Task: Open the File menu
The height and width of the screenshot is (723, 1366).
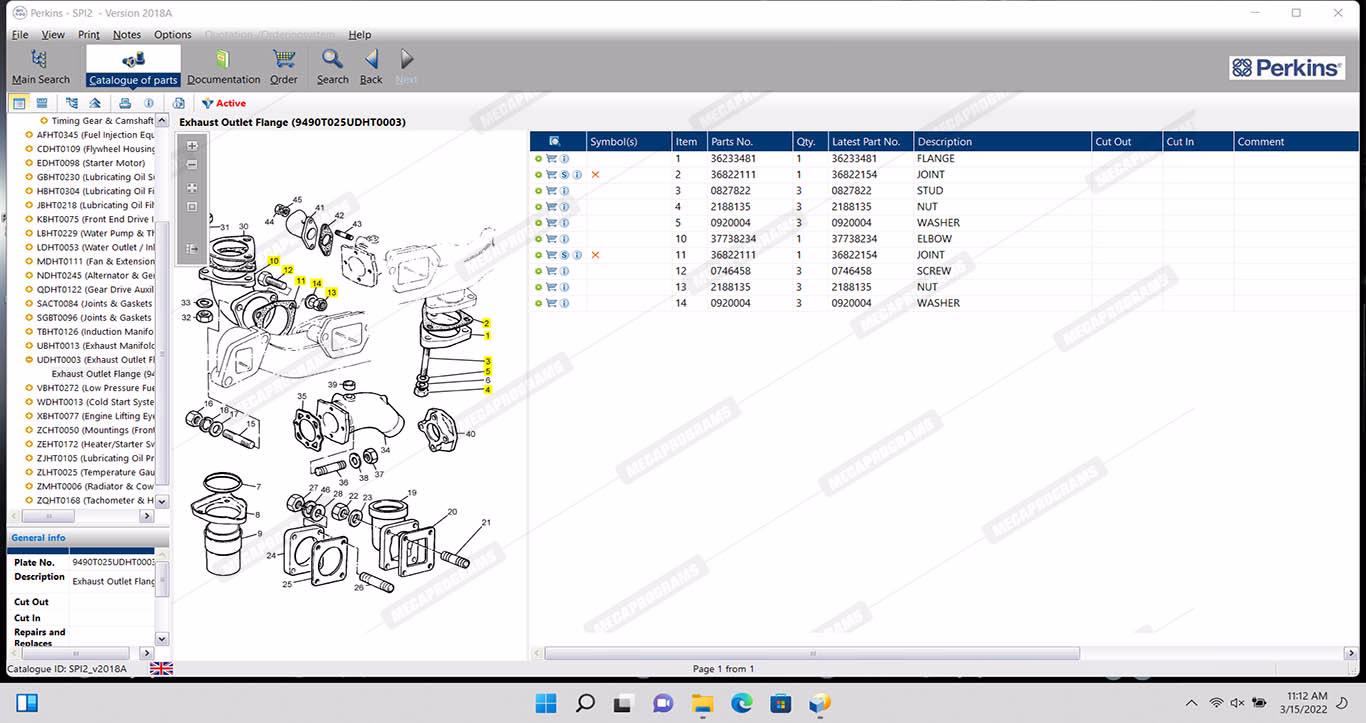Action: coord(20,34)
